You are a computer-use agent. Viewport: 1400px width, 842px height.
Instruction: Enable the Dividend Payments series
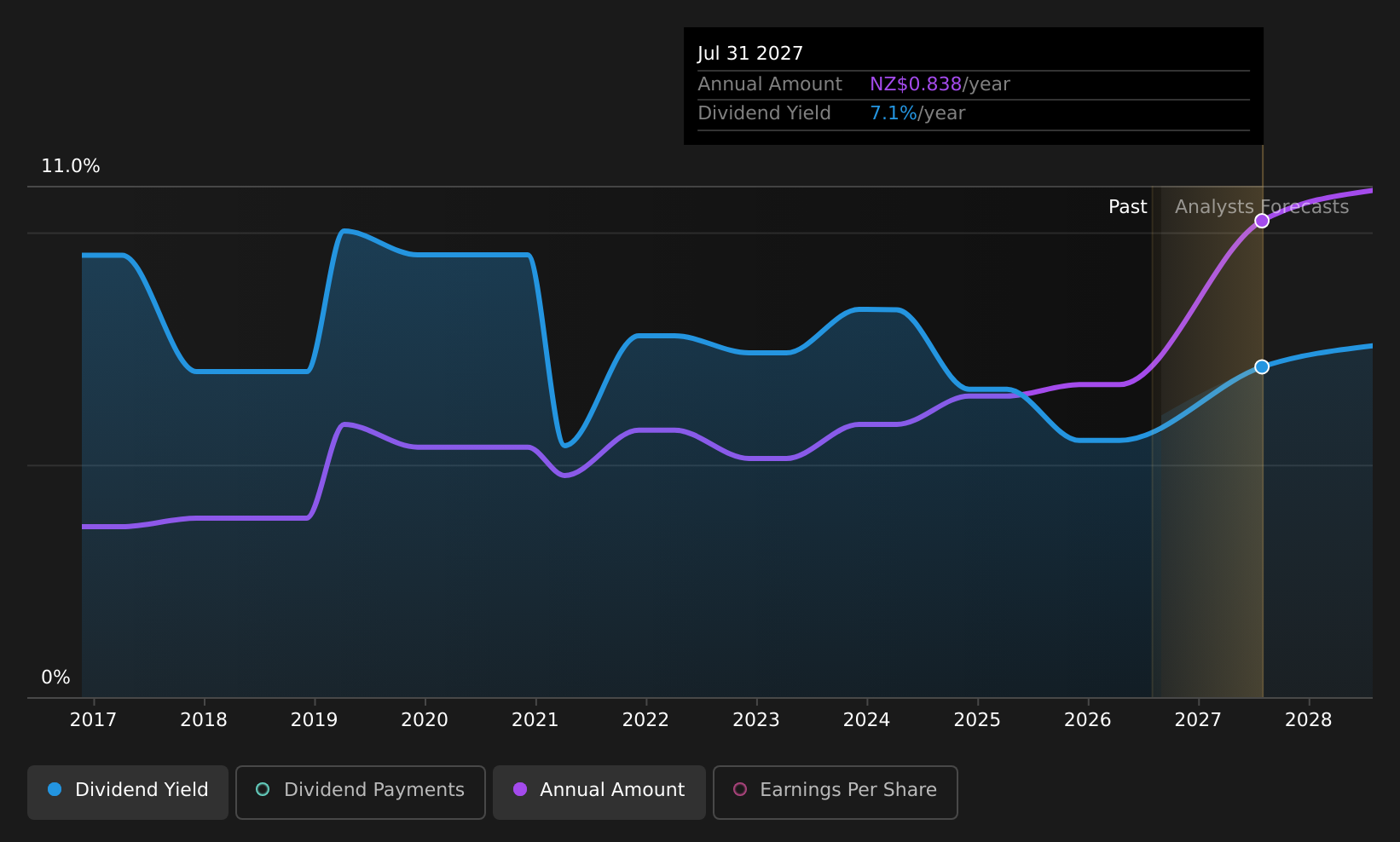click(361, 792)
